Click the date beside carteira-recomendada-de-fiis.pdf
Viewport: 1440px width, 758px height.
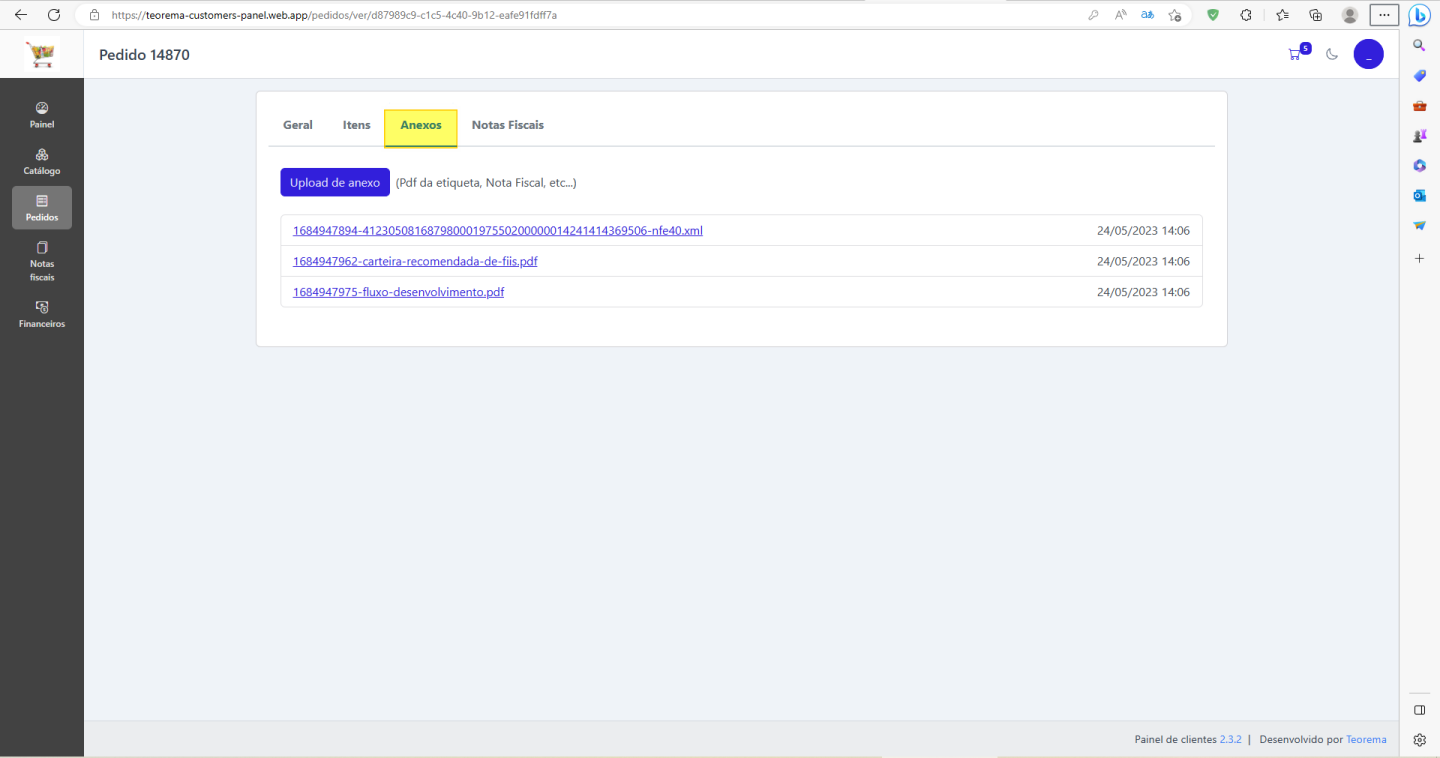click(x=1143, y=262)
